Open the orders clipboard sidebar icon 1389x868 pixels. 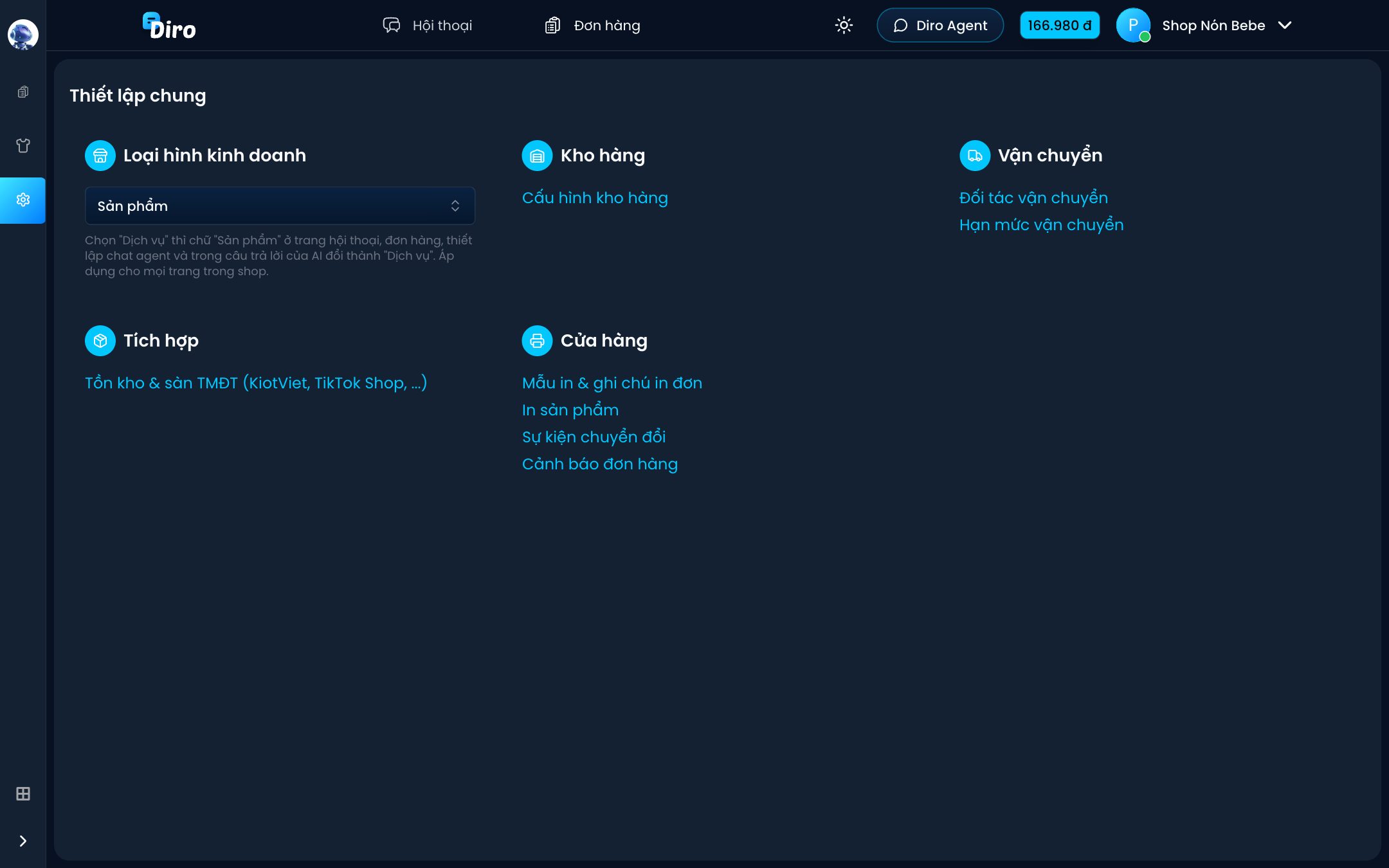tap(23, 92)
